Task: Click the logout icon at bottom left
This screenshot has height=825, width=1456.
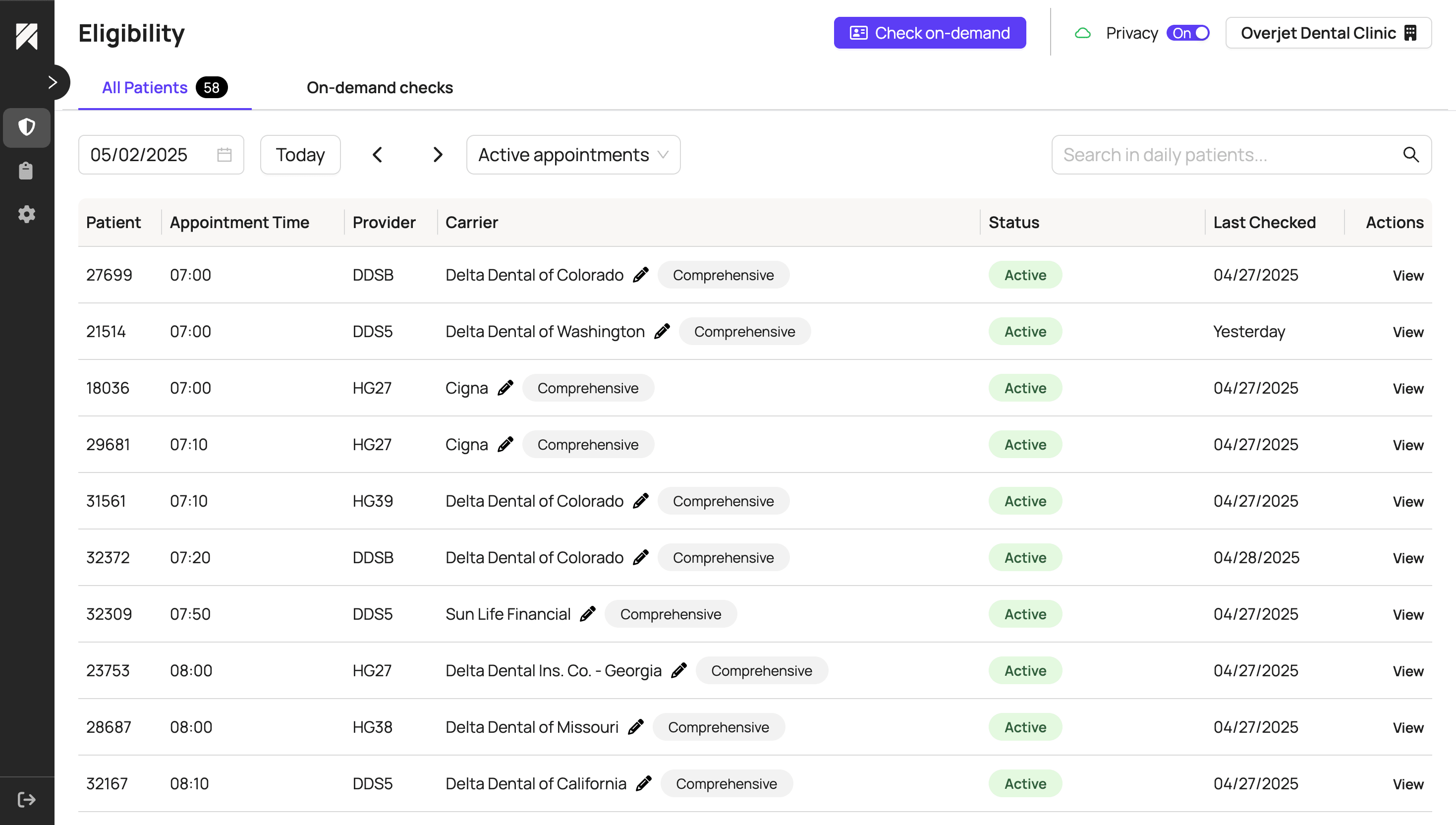Action: [26, 800]
